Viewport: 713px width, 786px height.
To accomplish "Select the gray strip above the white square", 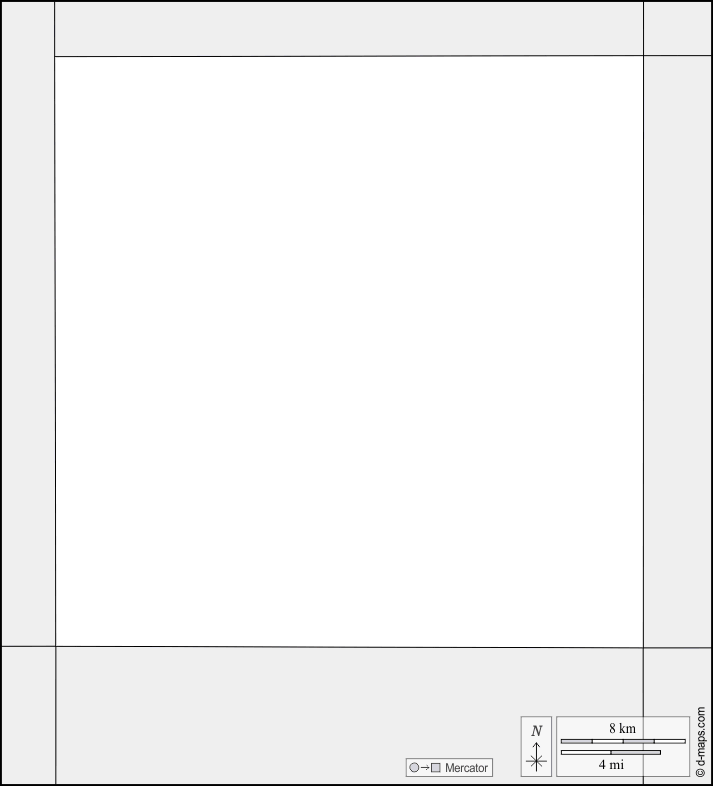I will [x=349, y=29].
